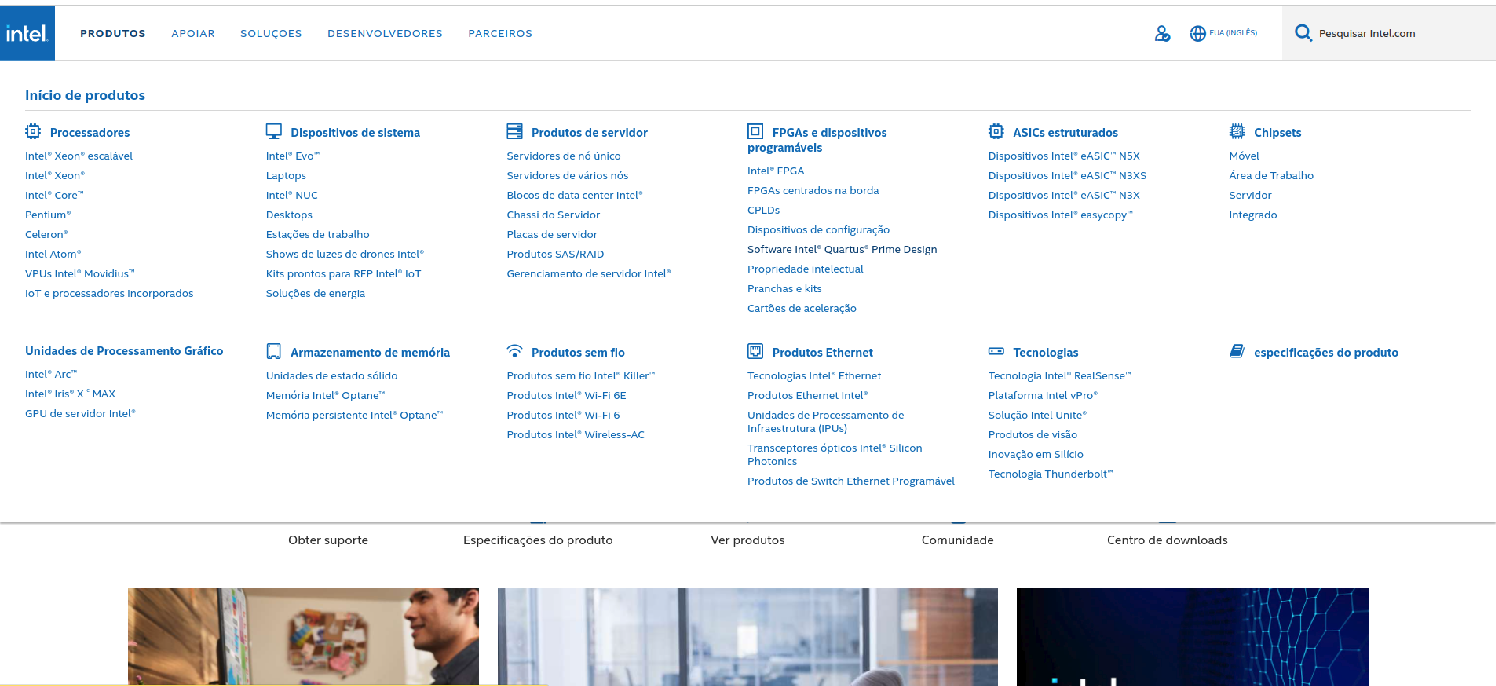The image size is (1496, 686).
Task: Click the Dispositivos de sistema monitor icon
Action: [274, 131]
